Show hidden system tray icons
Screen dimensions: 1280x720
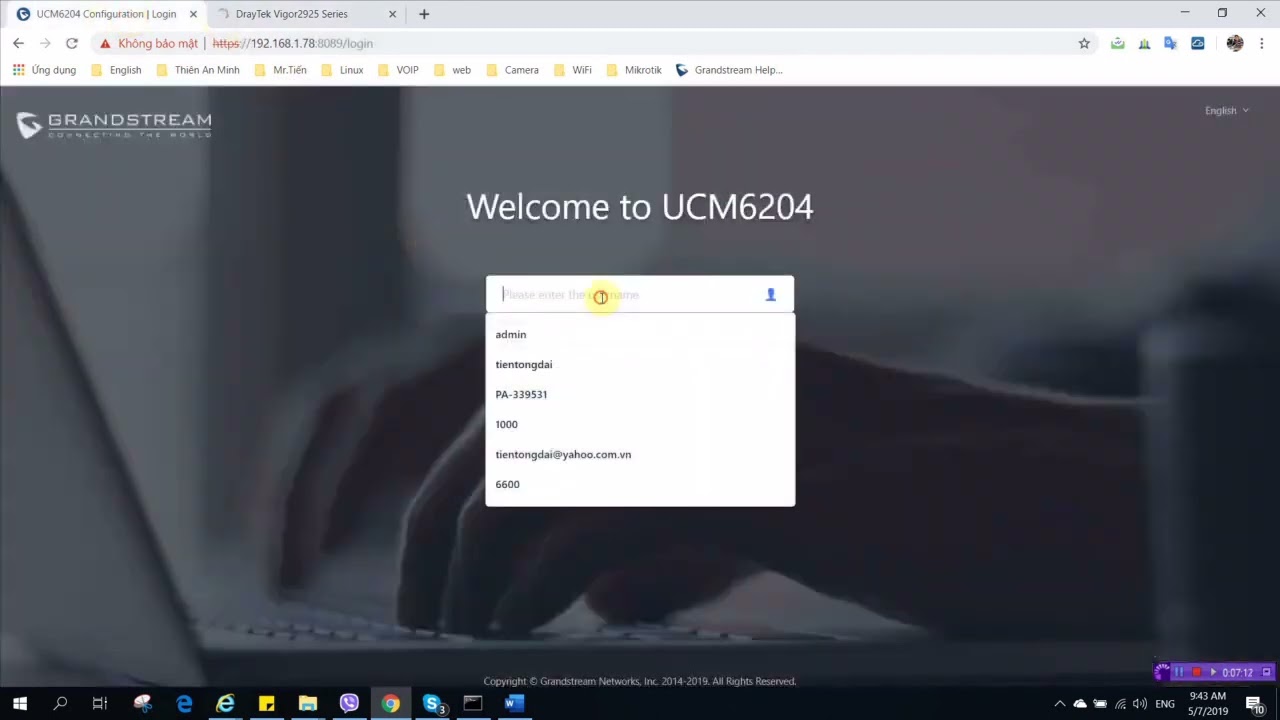tap(1060, 704)
